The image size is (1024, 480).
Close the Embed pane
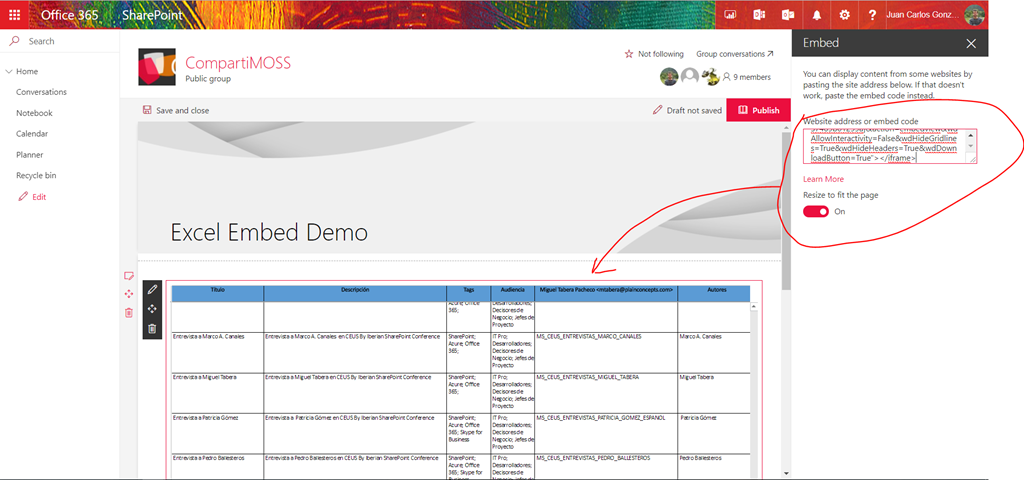pyautogui.click(x=971, y=44)
